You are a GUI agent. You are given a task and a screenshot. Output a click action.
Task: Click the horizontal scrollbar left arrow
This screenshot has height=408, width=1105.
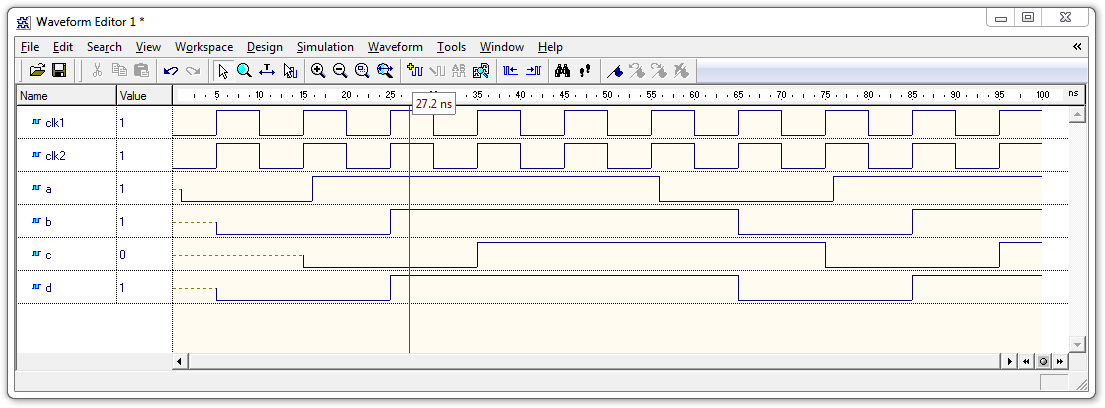180,361
